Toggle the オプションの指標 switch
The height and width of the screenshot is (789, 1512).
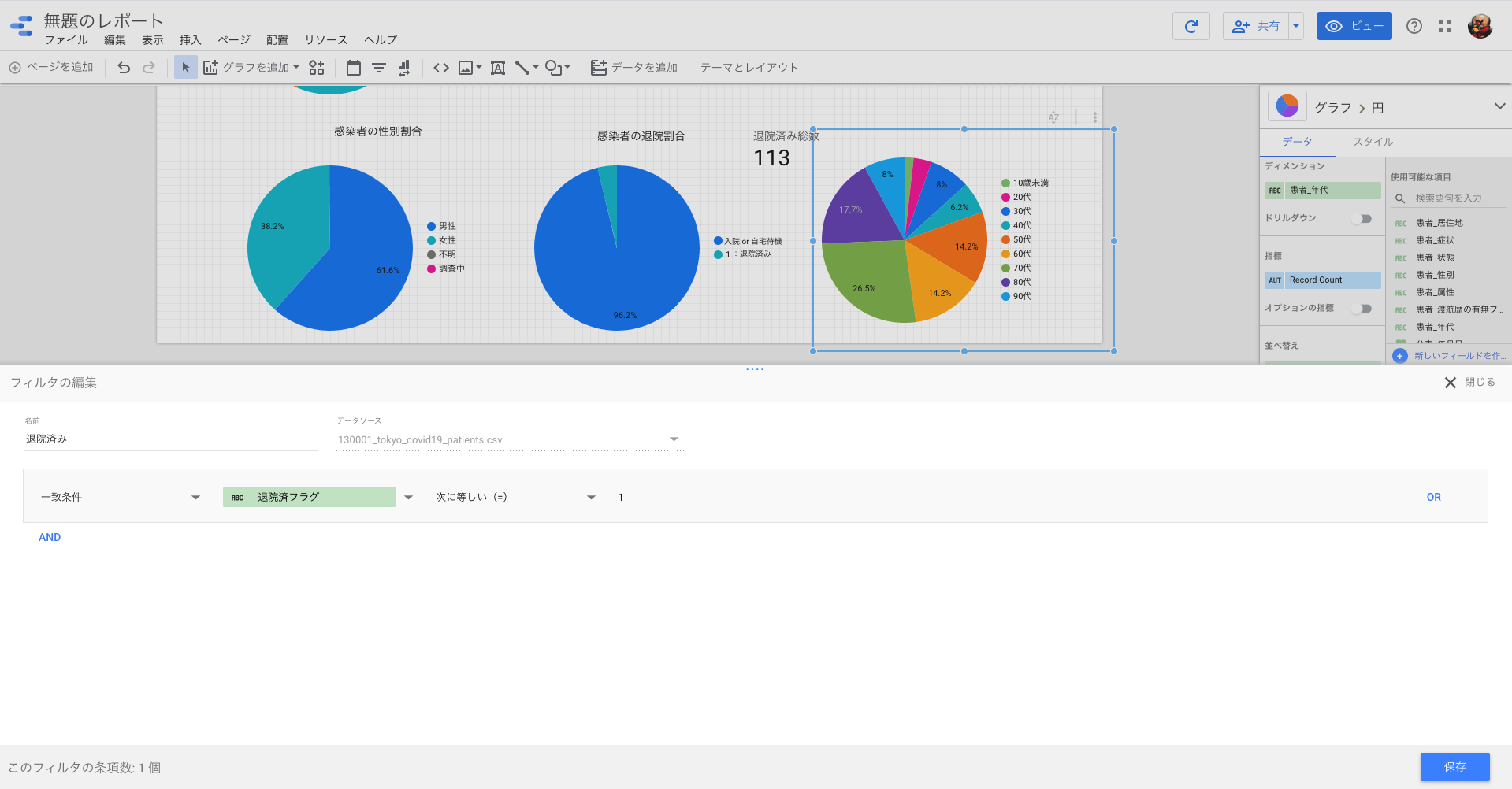click(x=1362, y=309)
